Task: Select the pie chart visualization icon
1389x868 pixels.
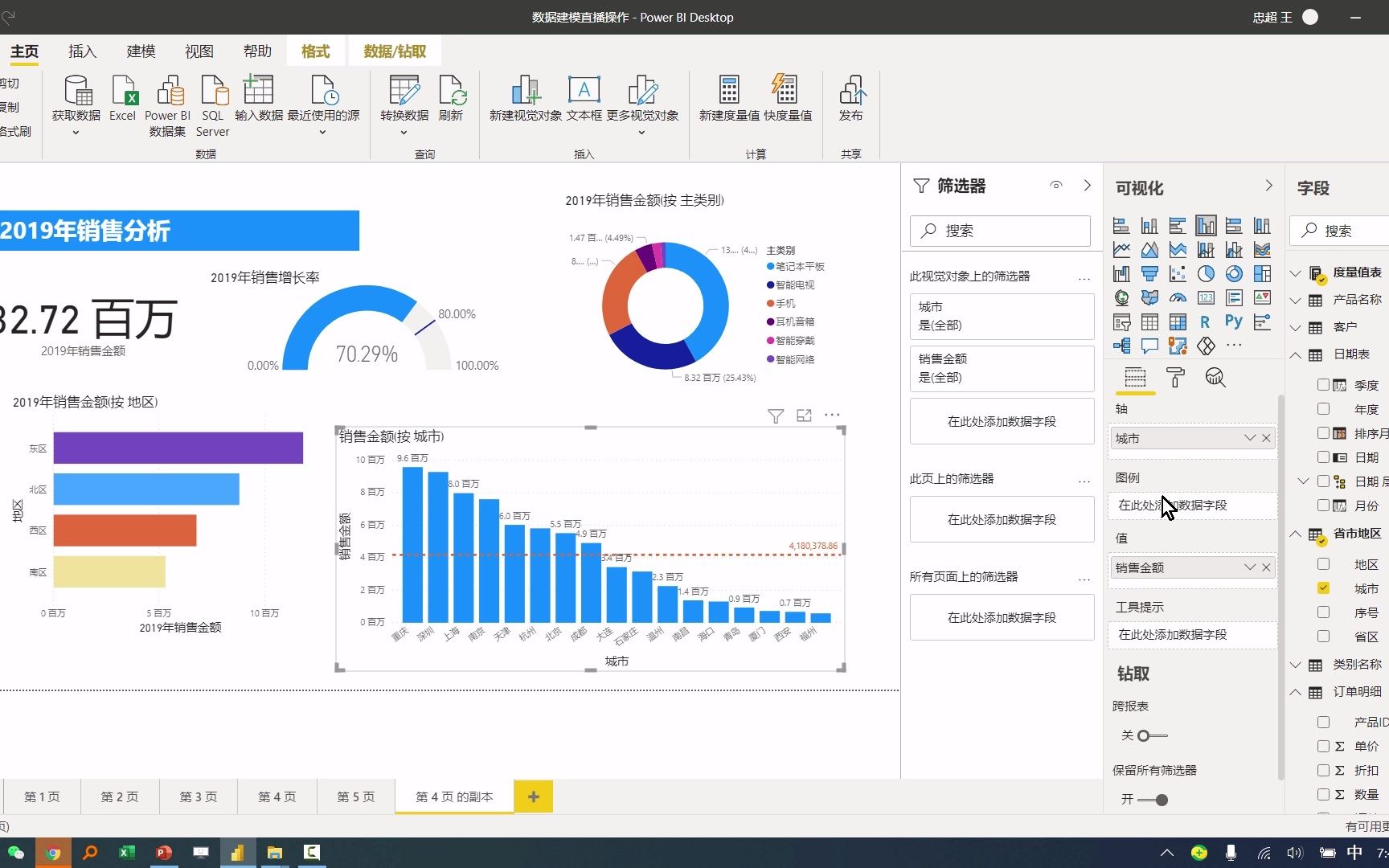Action: click(1206, 272)
